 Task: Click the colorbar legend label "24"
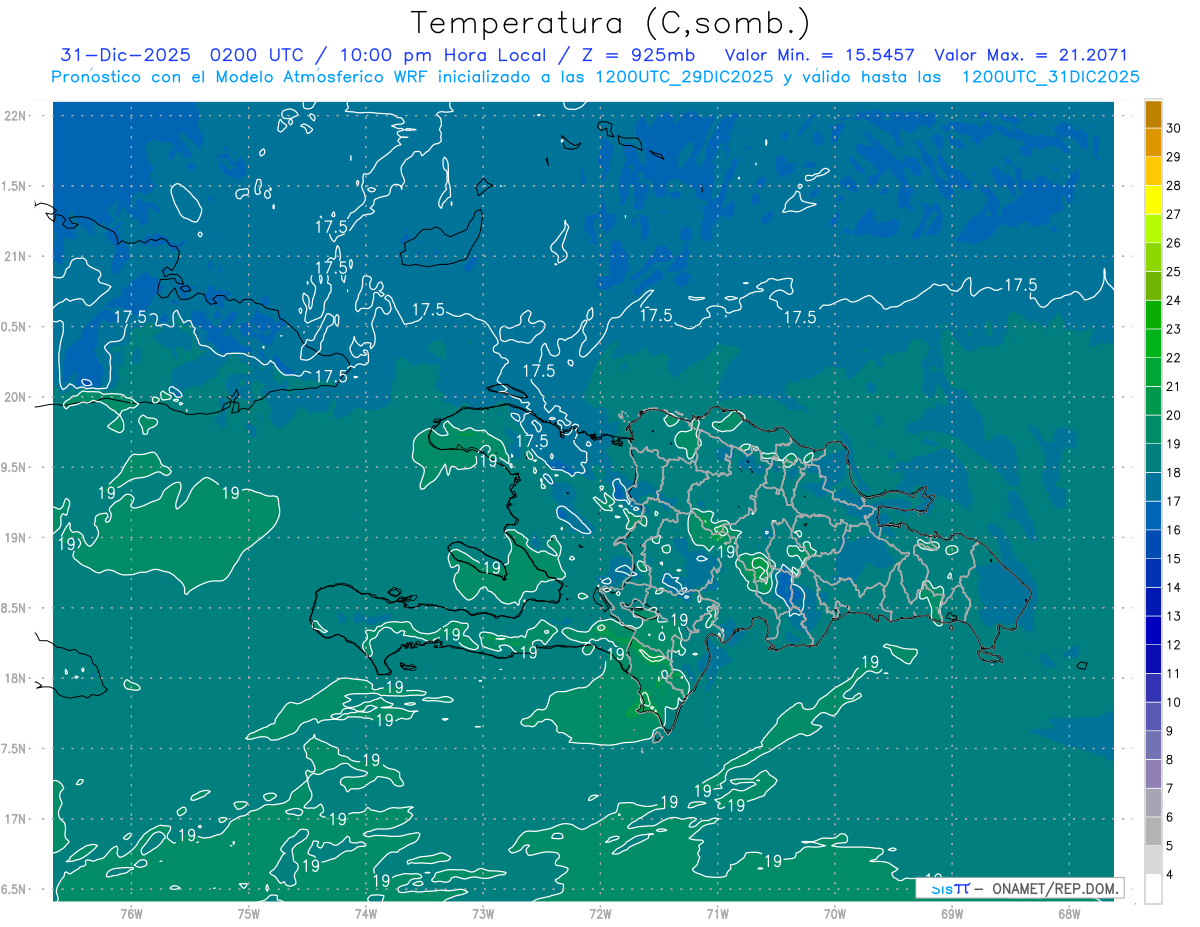(x=1174, y=300)
